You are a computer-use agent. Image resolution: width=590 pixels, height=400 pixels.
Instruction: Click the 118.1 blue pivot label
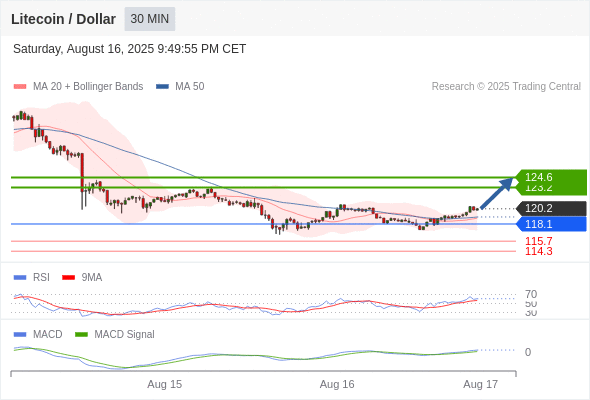point(551,224)
